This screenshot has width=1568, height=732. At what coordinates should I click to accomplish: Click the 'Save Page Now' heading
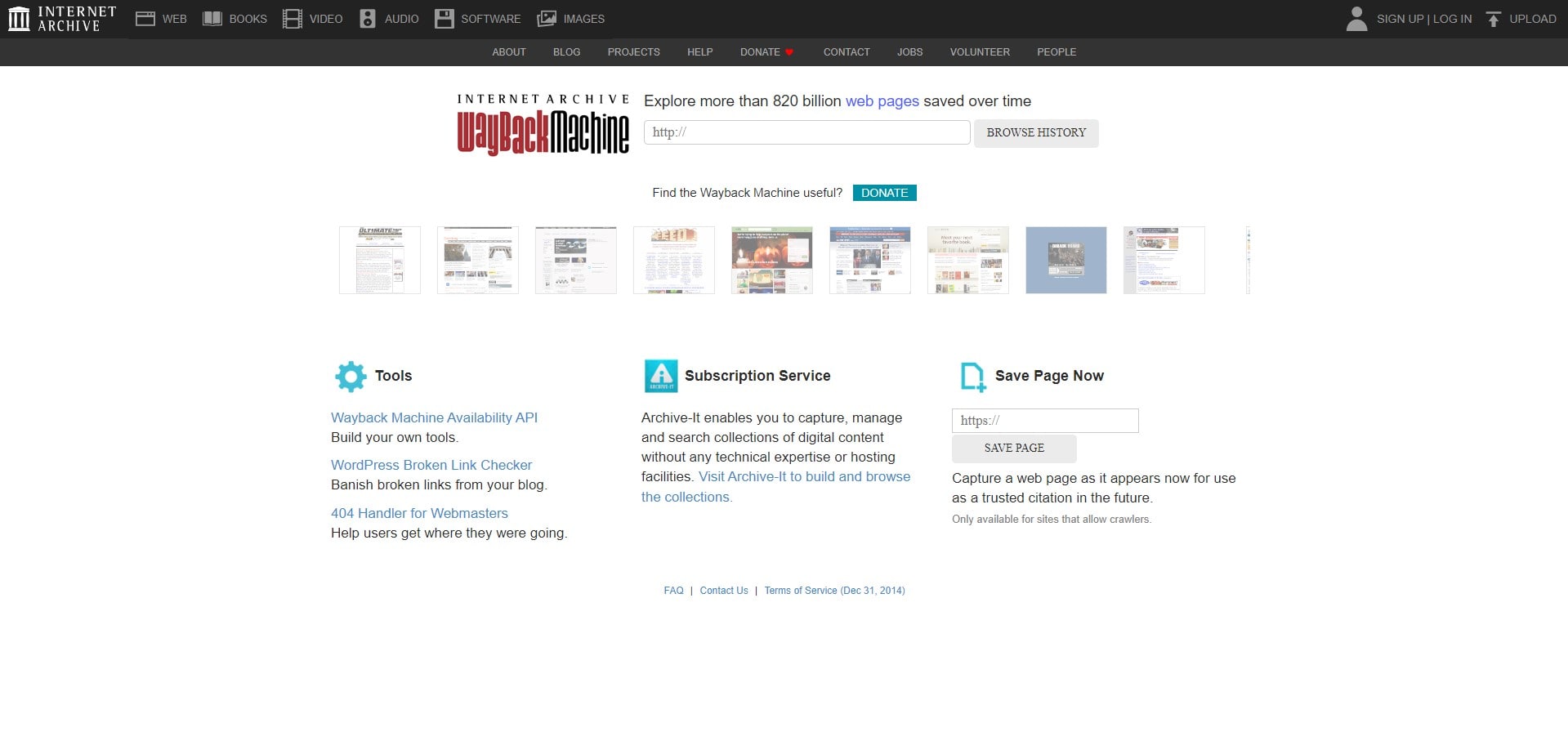[x=1049, y=376]
